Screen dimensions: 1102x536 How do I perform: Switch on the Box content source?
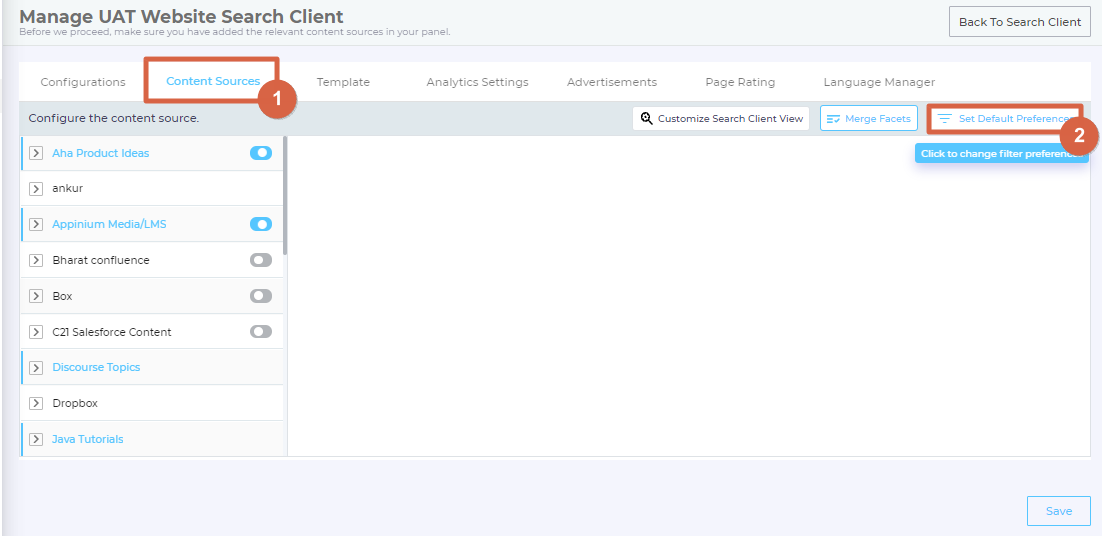(261, 296)
